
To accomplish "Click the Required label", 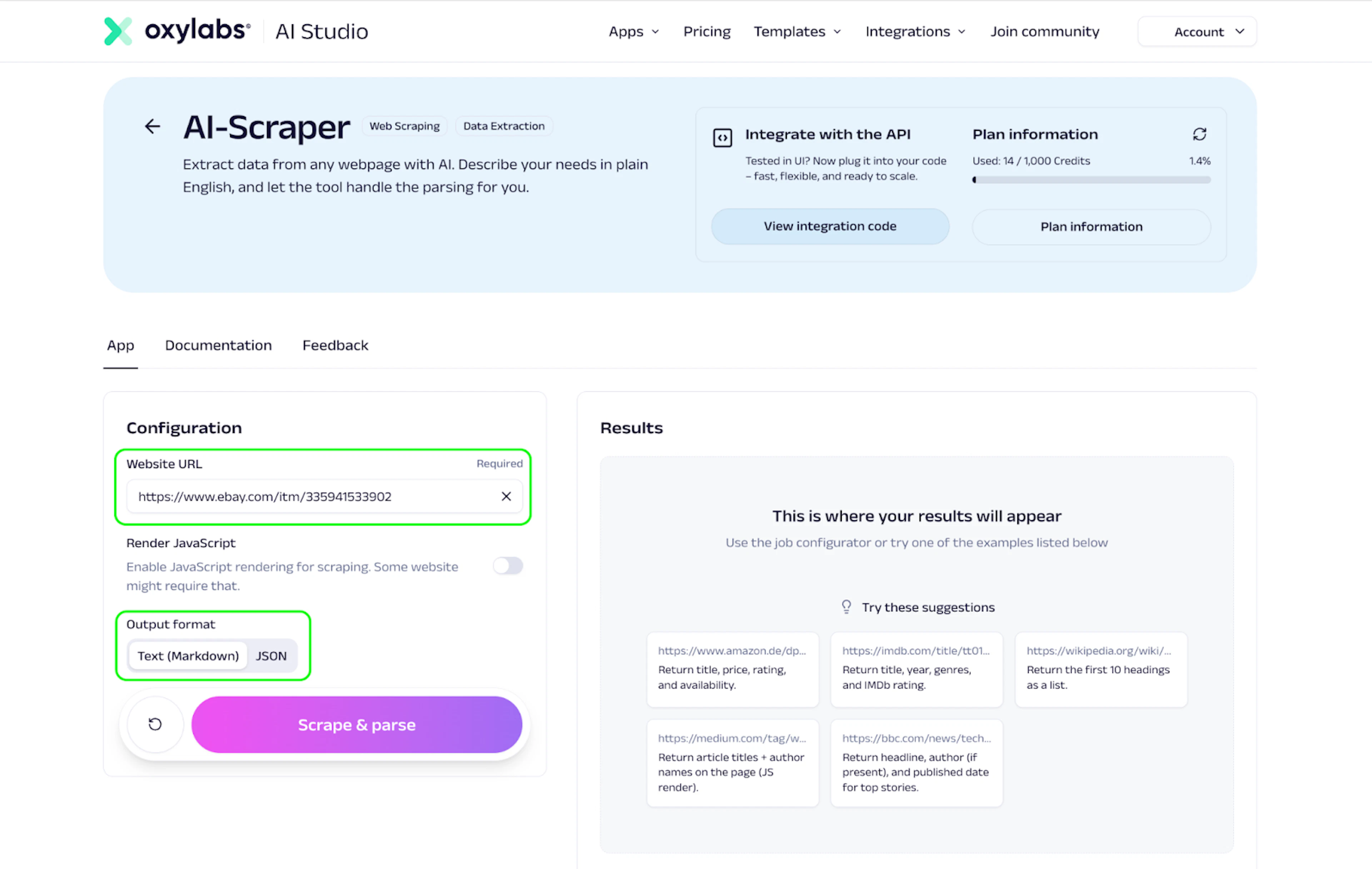I will click(x=499, y=464).
